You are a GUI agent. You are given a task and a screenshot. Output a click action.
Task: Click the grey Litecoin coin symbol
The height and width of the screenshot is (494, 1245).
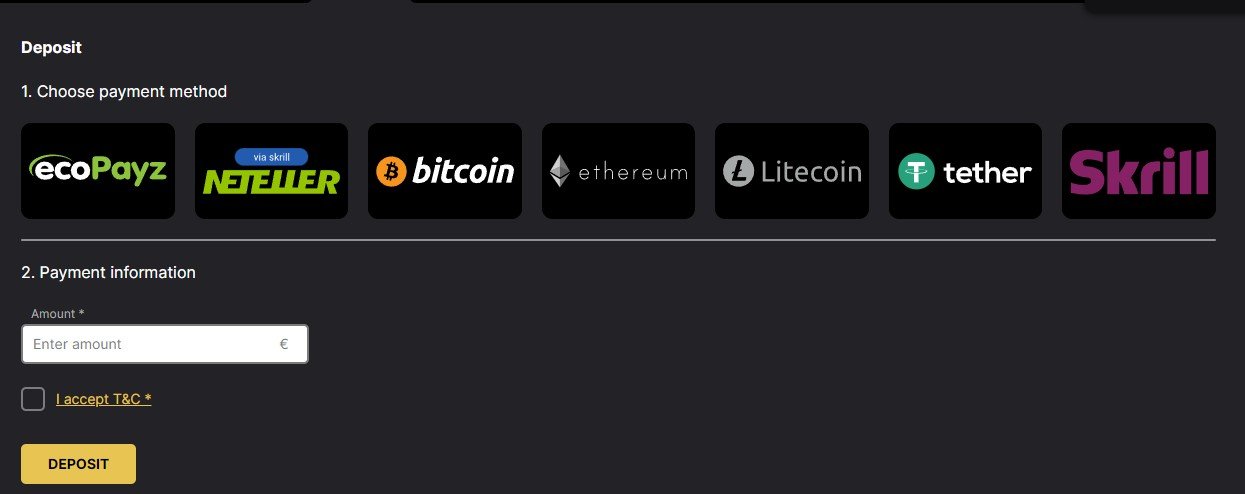[x=738, y=172]
